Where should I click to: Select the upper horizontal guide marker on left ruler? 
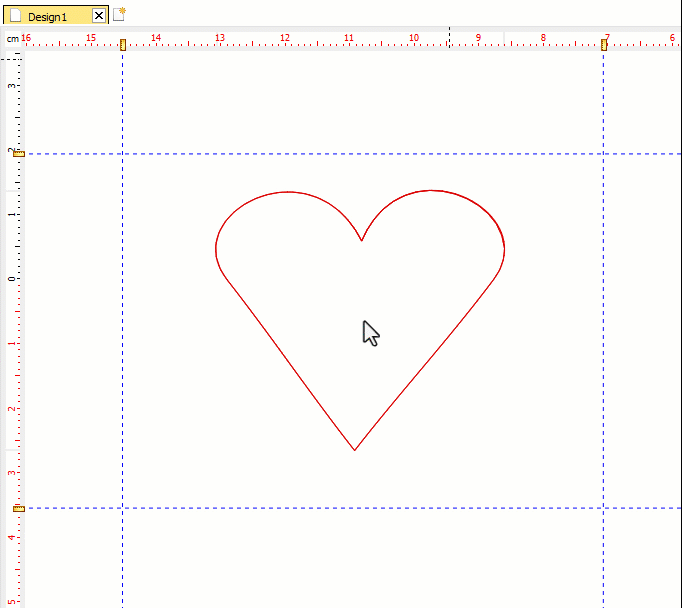pos(19,154)
